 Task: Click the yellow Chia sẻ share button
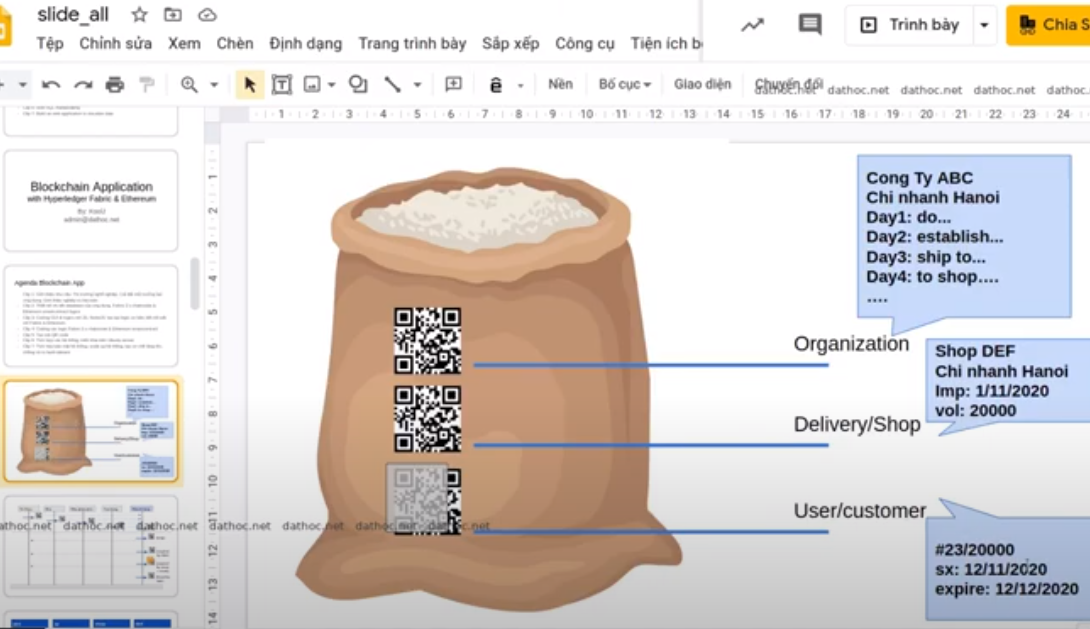click(1048, 25)
